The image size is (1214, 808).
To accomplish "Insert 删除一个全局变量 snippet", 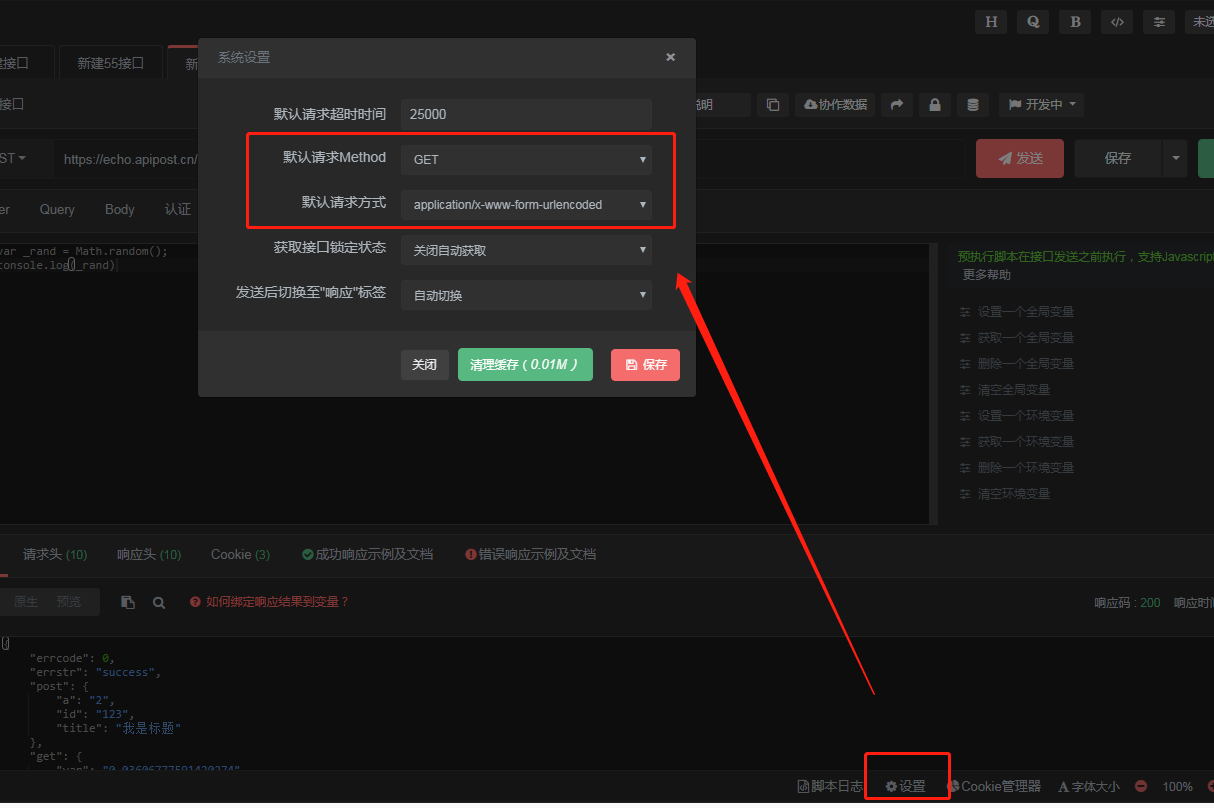I will click(x=1016, y=364).
